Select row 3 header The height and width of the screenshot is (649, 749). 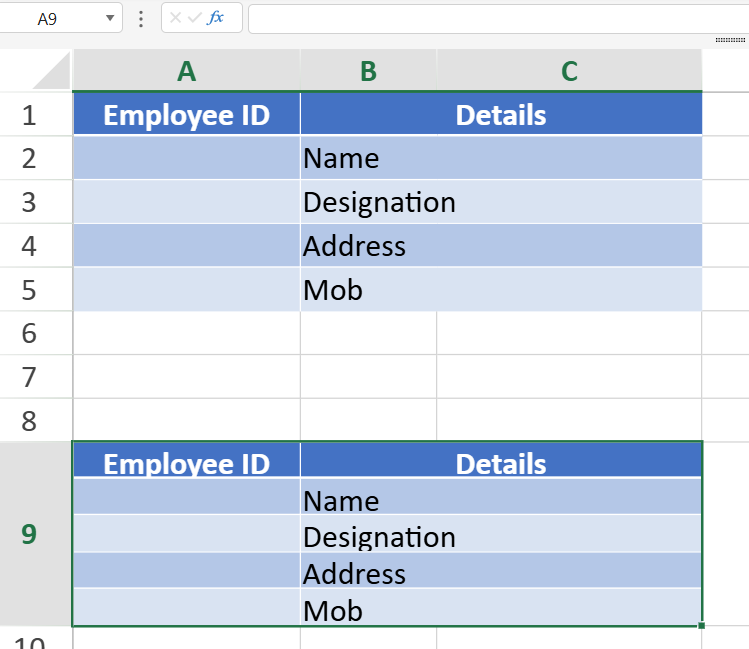pyautogui.click(x=35, y=202)
